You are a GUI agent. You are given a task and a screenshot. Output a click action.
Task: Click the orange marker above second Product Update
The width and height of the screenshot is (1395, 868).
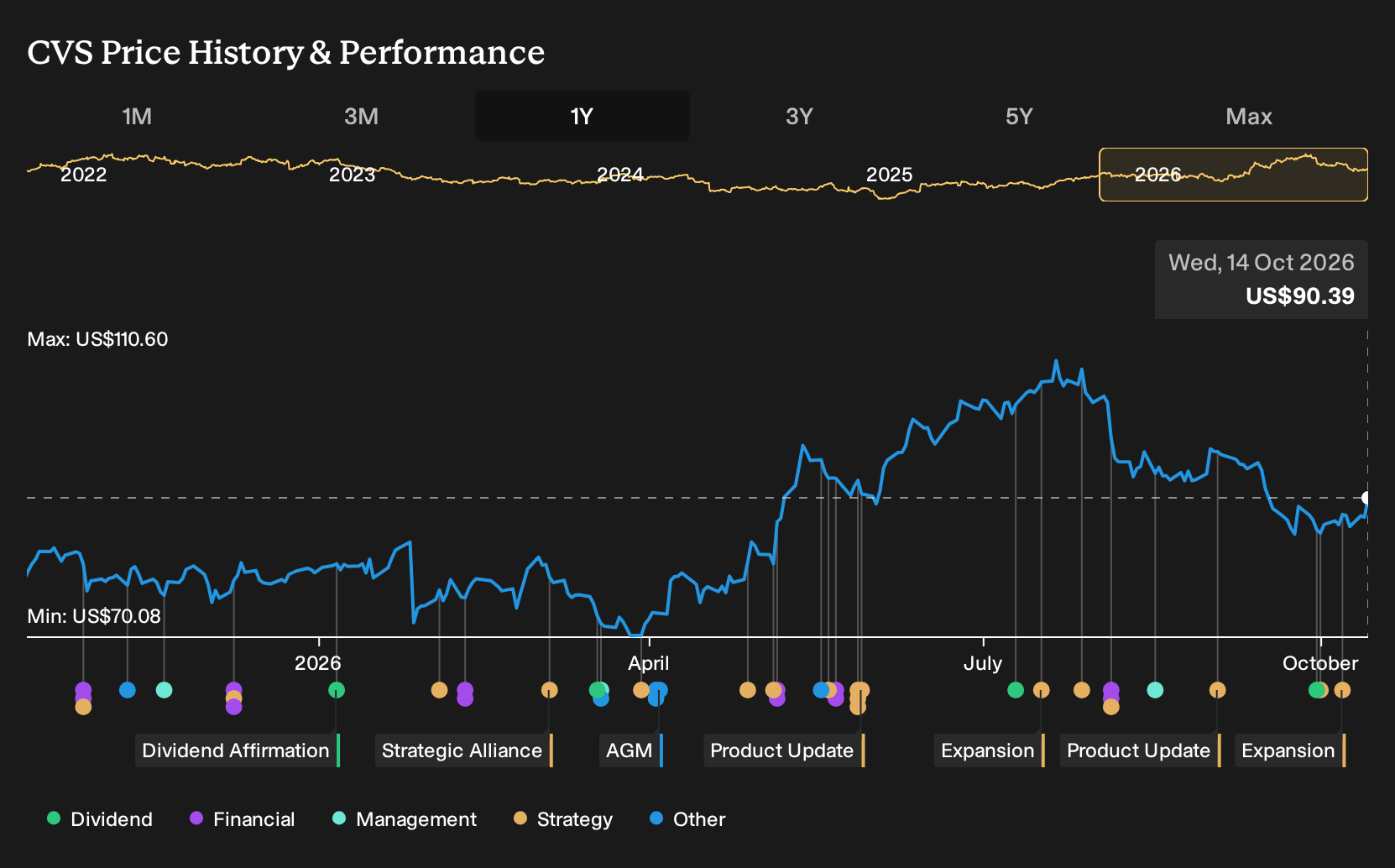[x=1217, y=690]
